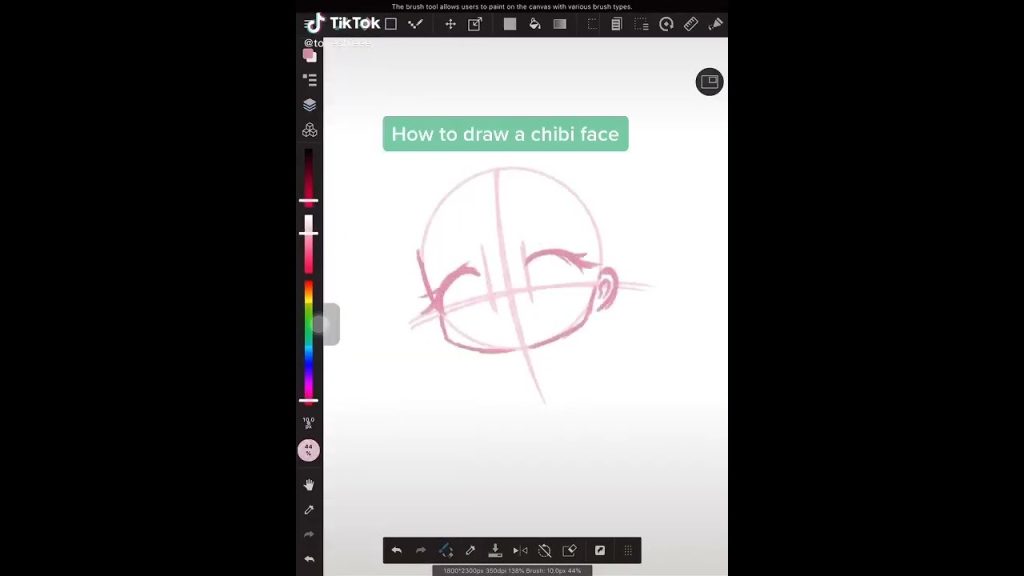Select the move layer tool in top toolbar
This screenshot has width=1024, height=576.
(x=450, y=24)
